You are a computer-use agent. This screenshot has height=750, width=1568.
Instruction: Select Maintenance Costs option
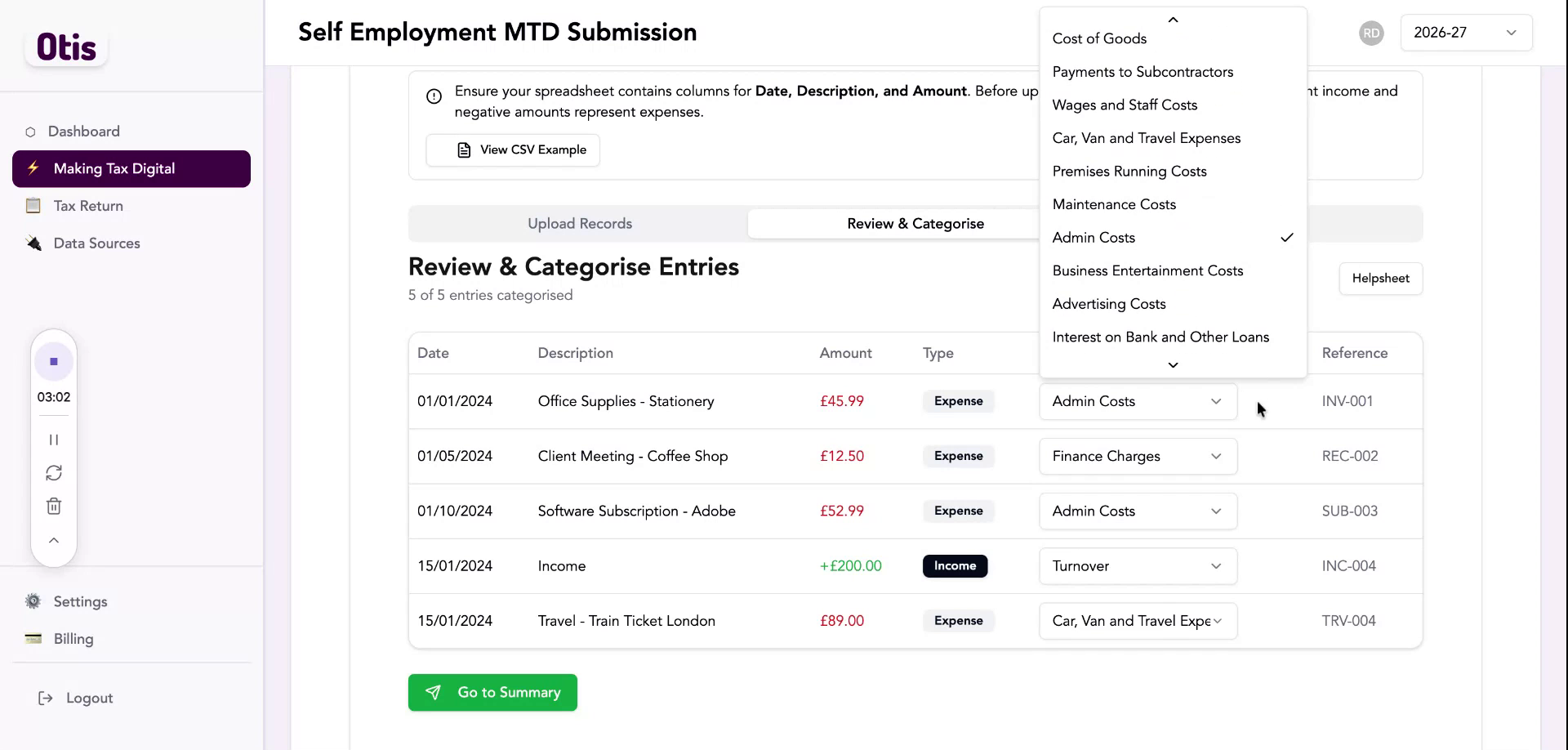click(x=1173, y=204)
